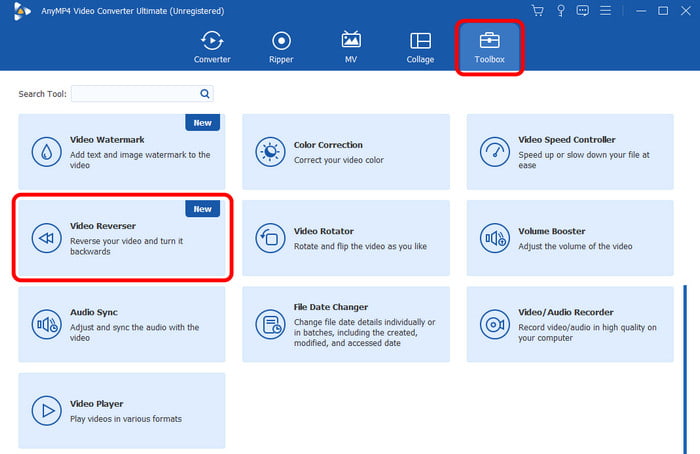This screenshot has height=454, width=700.
Task: Open the Converter tab
Action: pyautogui.click(x=212, y=47)
